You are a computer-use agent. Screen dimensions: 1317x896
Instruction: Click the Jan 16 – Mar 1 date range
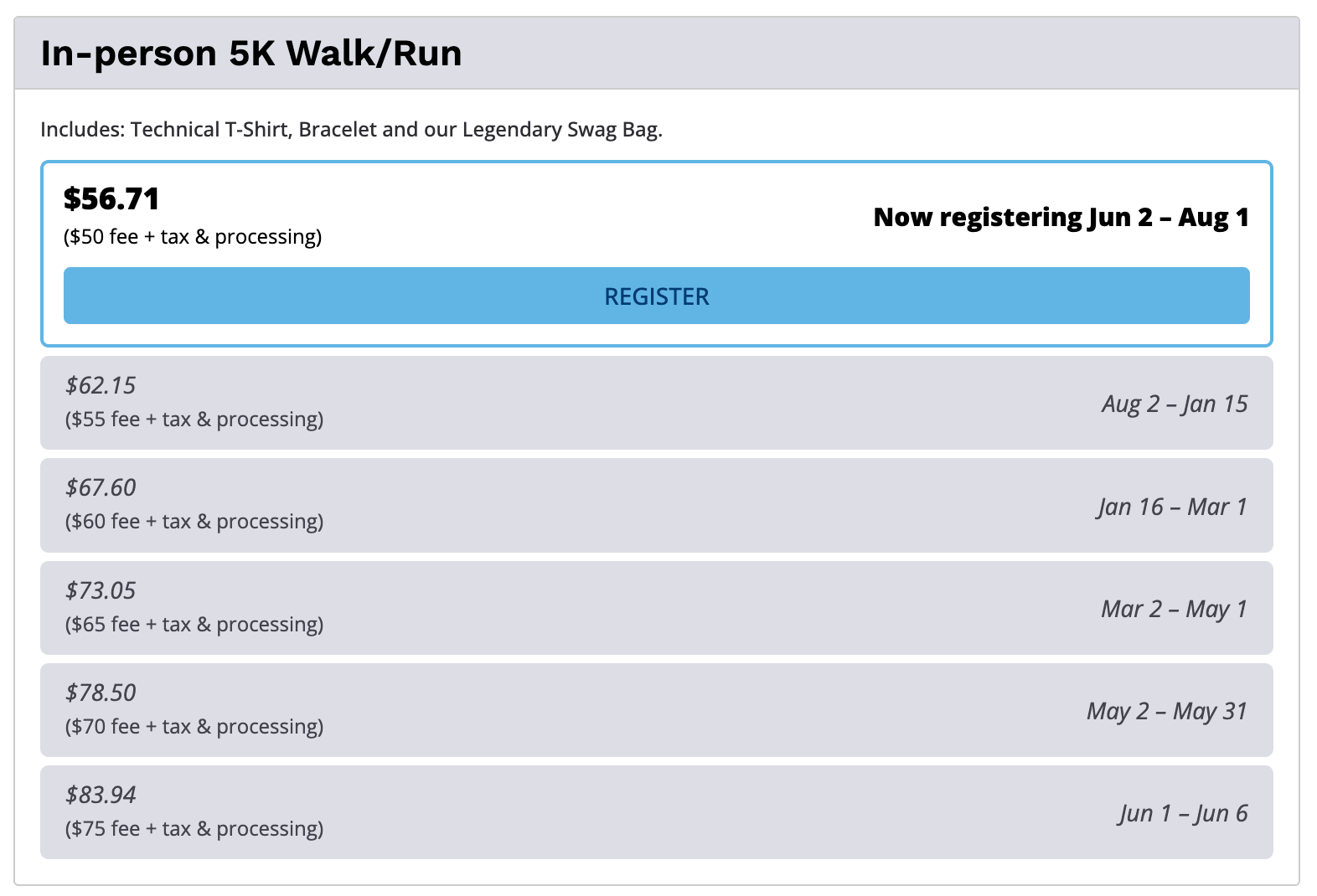pos(1172,507)
